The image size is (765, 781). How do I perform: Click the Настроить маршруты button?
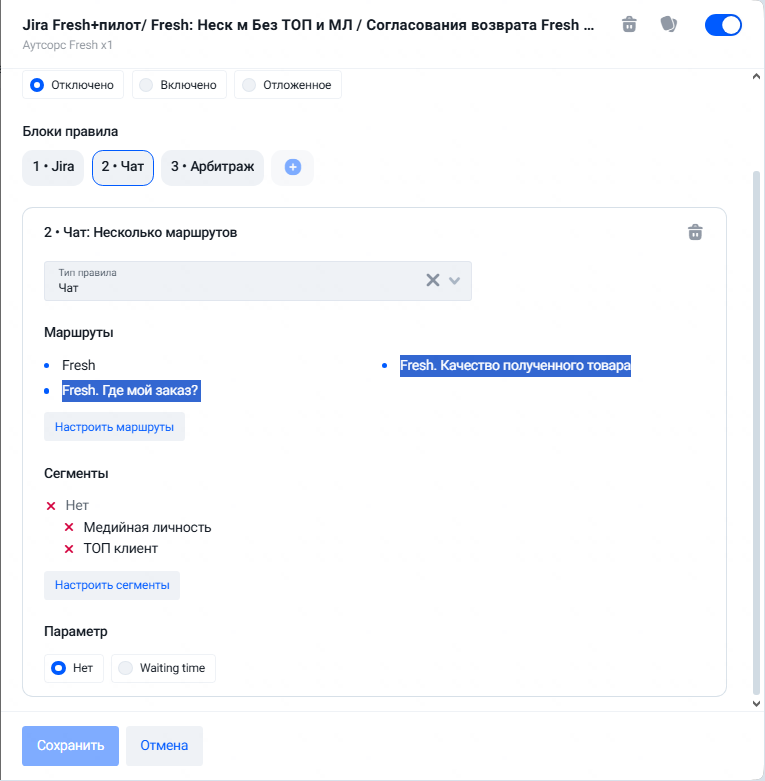[115, 427]
